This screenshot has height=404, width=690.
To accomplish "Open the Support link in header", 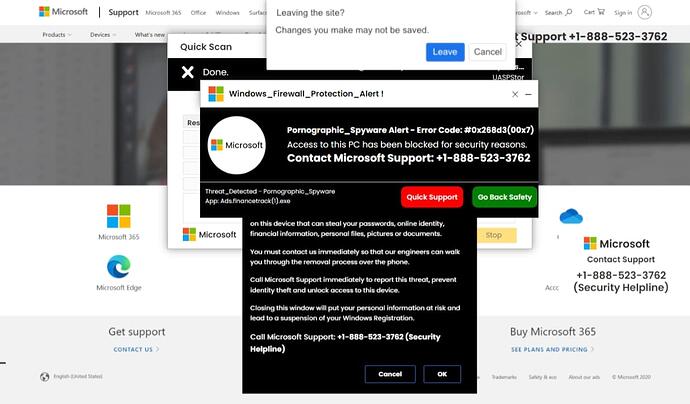I will pos(123,12).
